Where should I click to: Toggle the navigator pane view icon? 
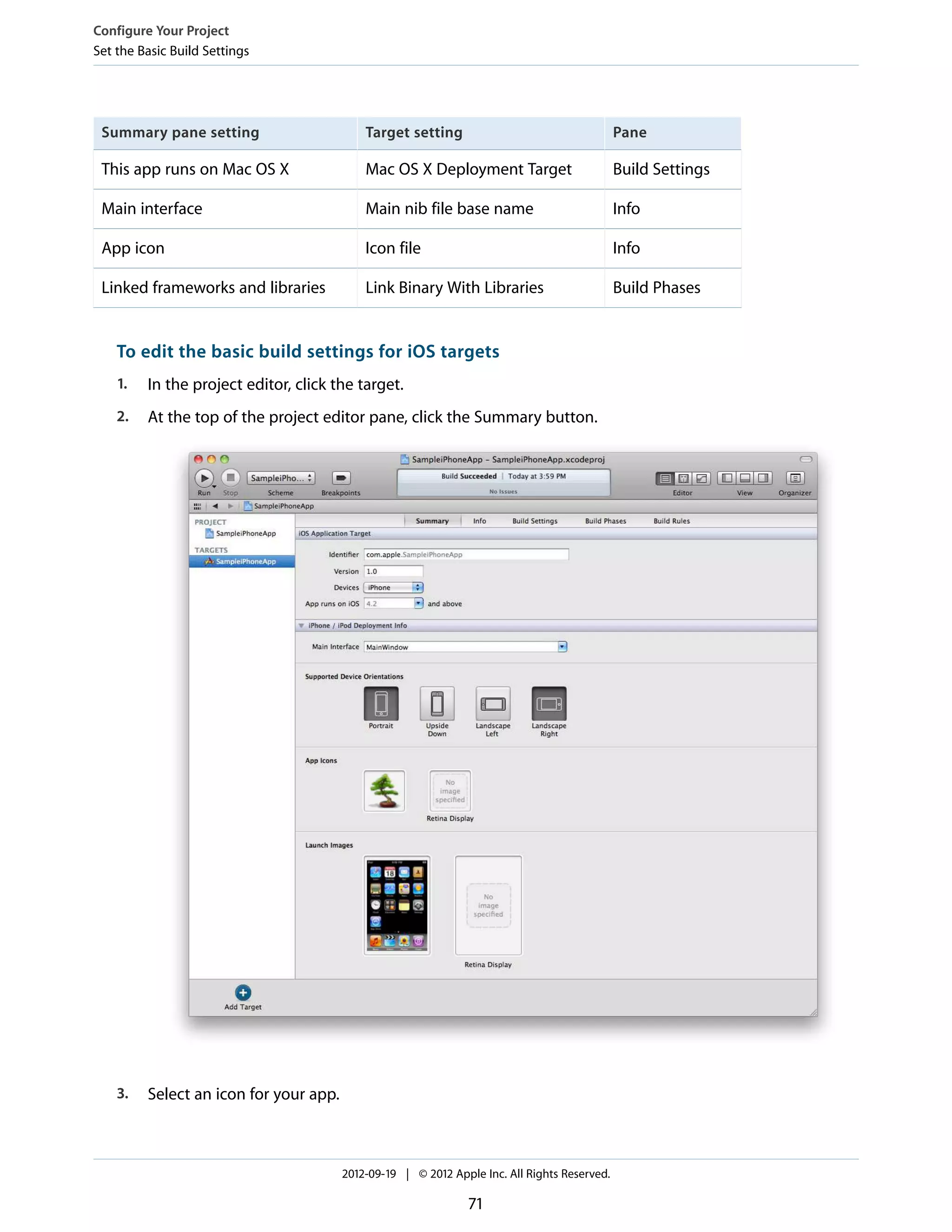coord(727,478)
